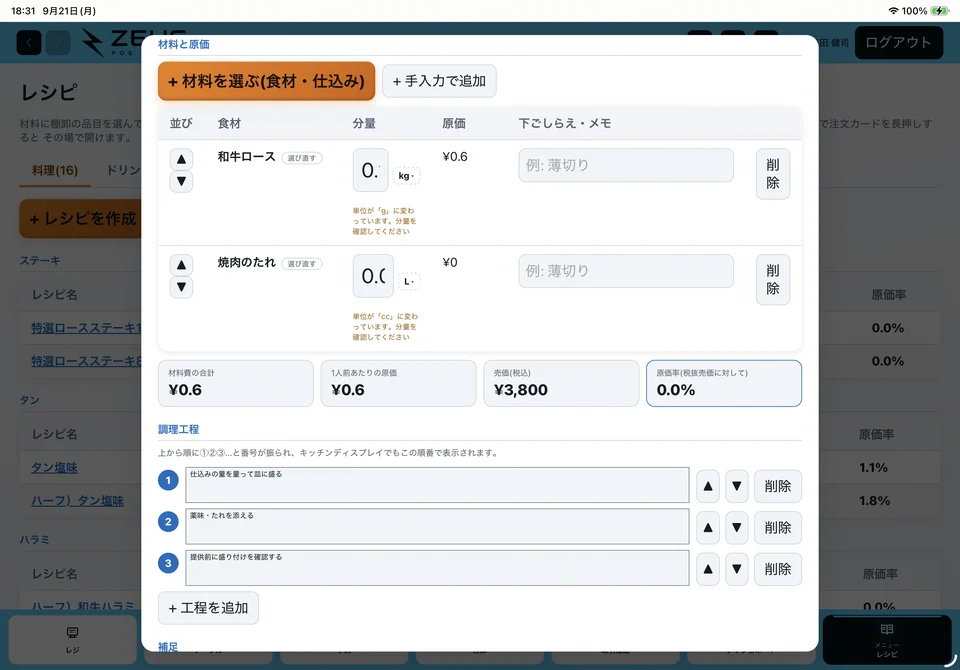
Task: Open the メニュー レシピ bottom tab
Action: point(886,640)
